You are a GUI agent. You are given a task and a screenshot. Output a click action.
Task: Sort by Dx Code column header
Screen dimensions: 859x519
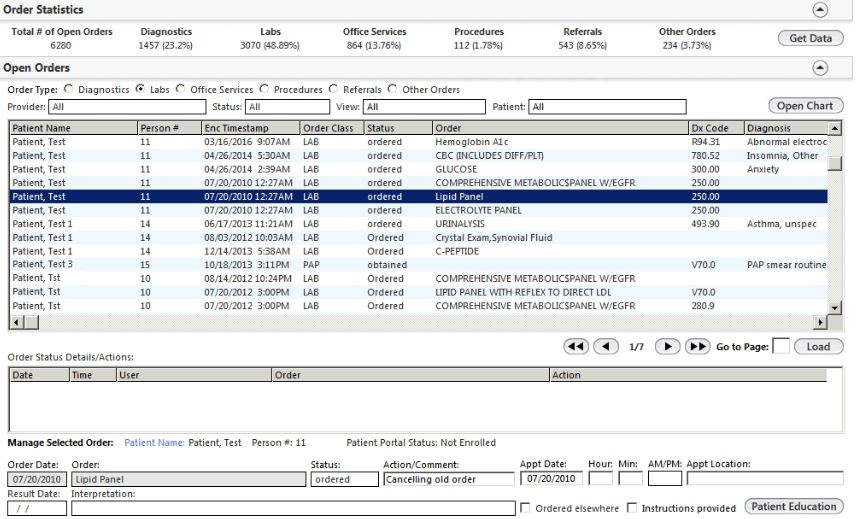[x=716, y=128]
